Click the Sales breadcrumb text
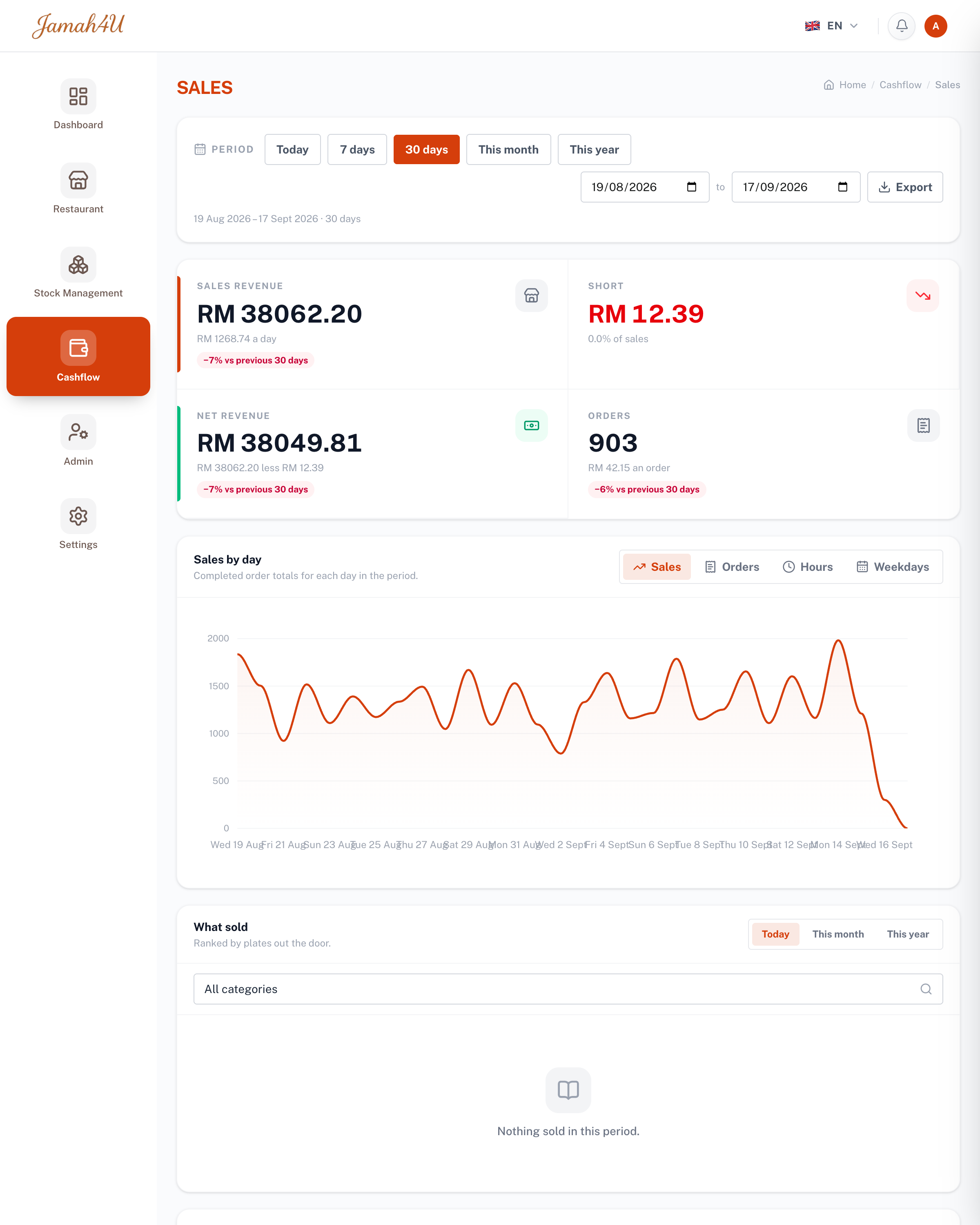 pyautogui.click(x=948, y=85)
